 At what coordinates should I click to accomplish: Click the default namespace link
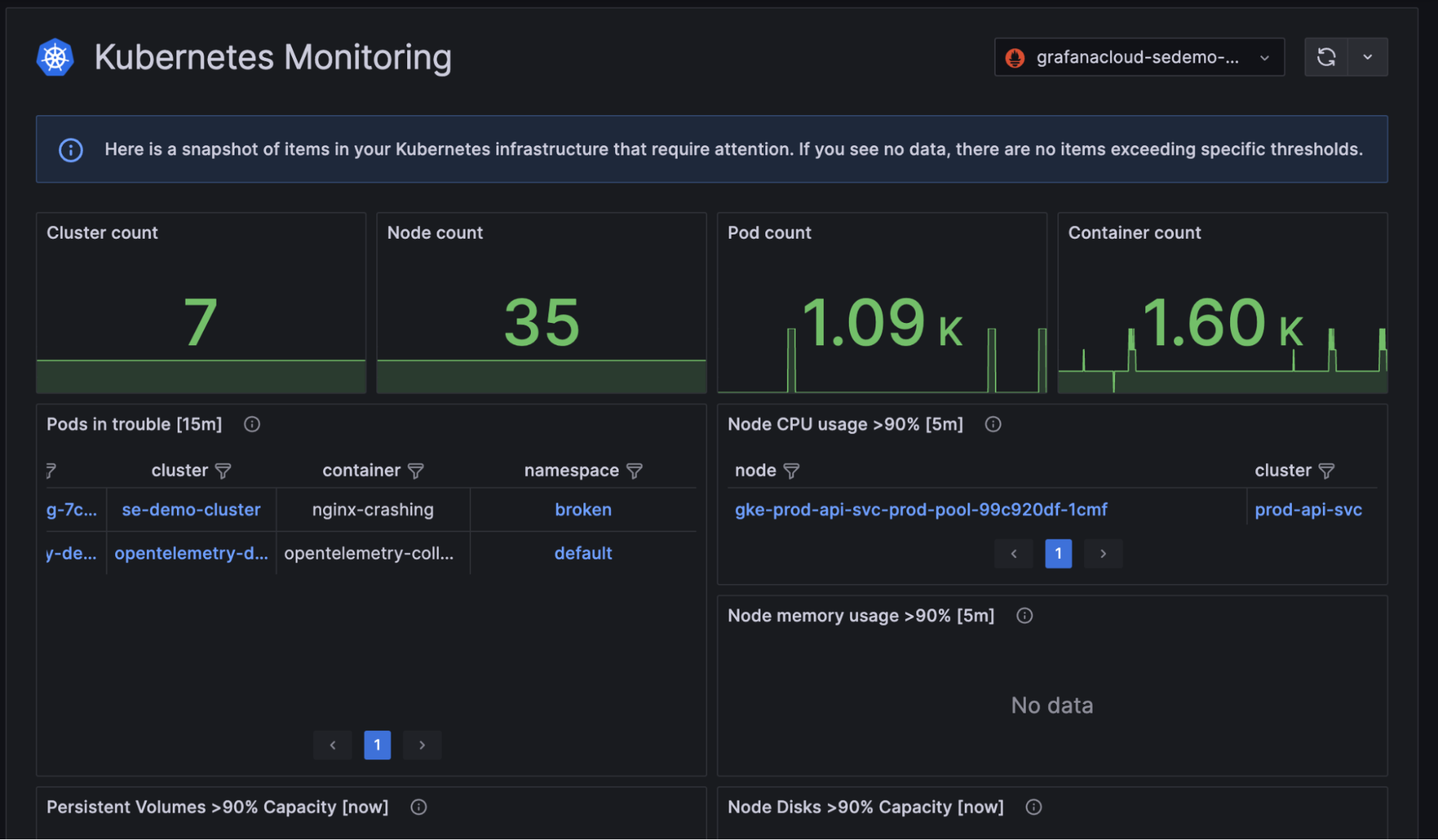coord(583,553)
